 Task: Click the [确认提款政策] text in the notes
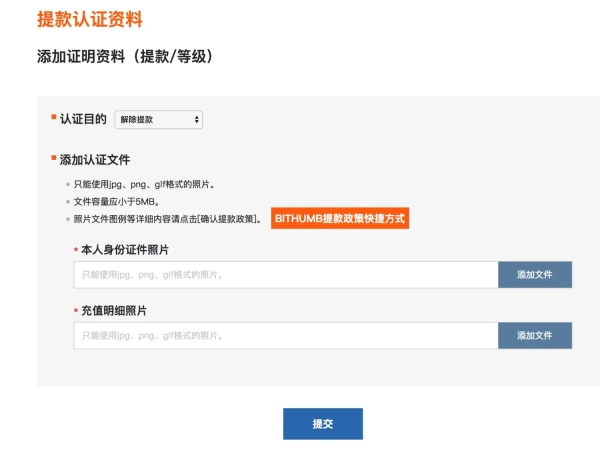point(229,218)
